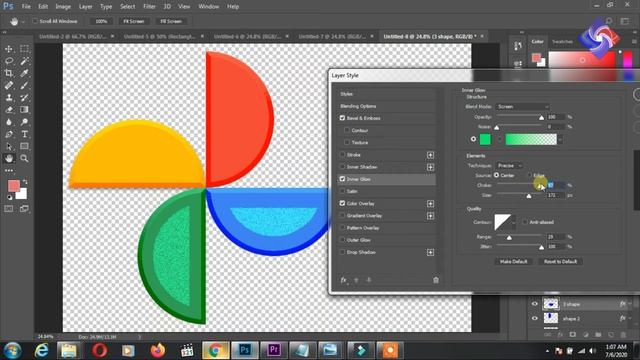Select the Eraser tool

(9, 109)
